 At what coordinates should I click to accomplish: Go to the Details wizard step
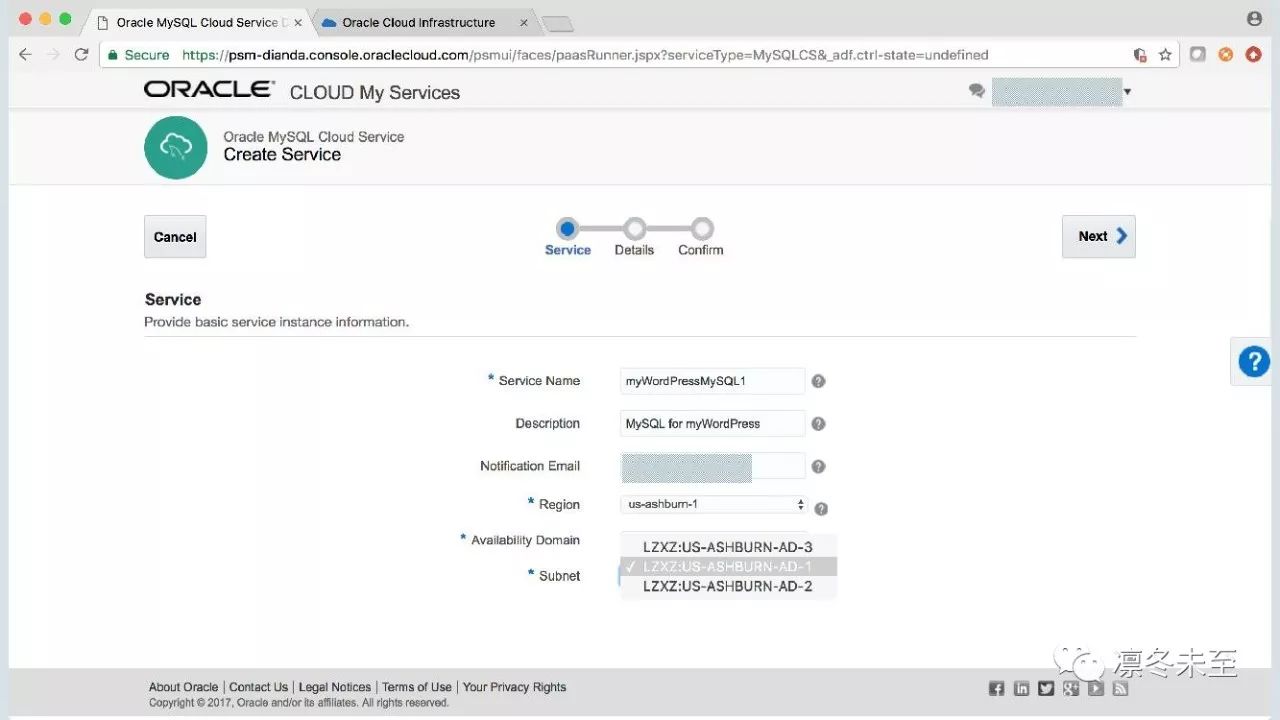coord(634,238)
